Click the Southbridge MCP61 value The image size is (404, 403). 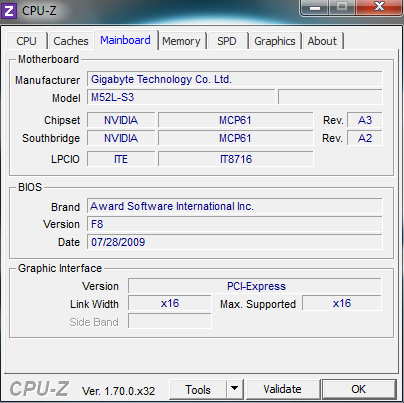(x=235, y=138)
